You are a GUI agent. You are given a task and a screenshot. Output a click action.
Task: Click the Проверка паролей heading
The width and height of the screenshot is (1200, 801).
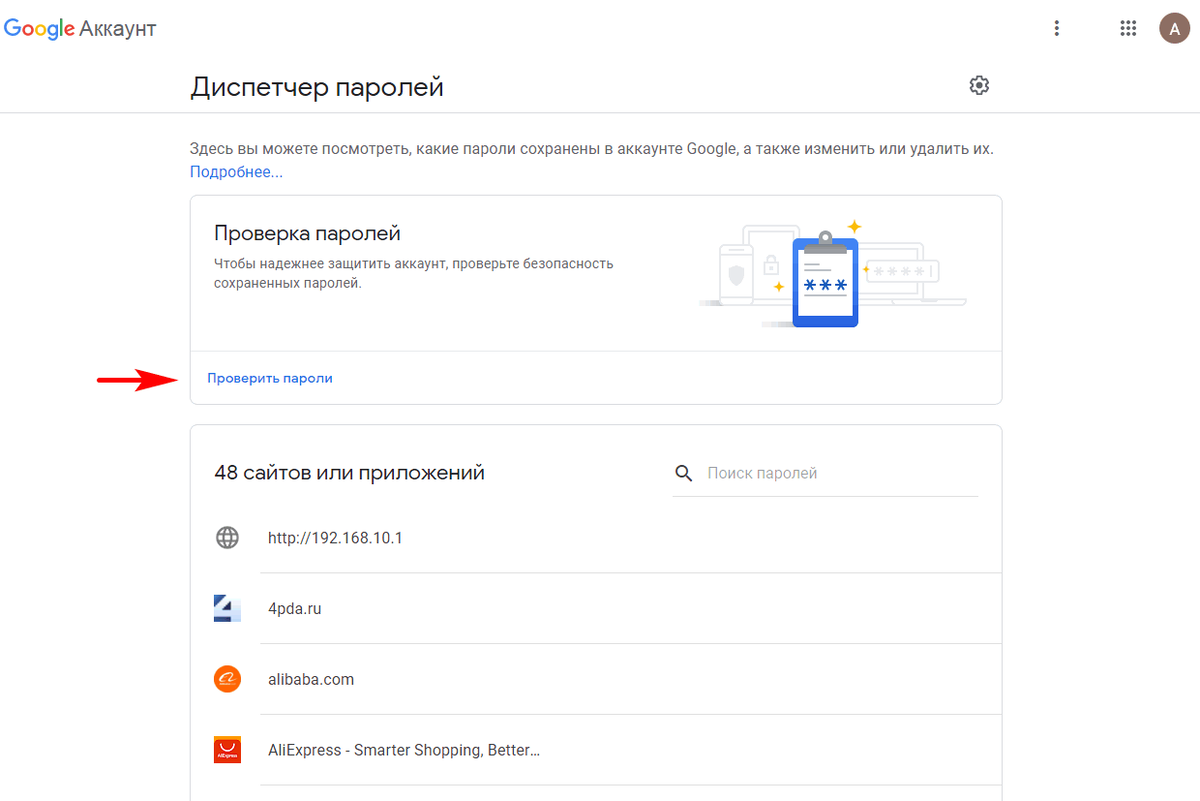[x=307, y=234]
